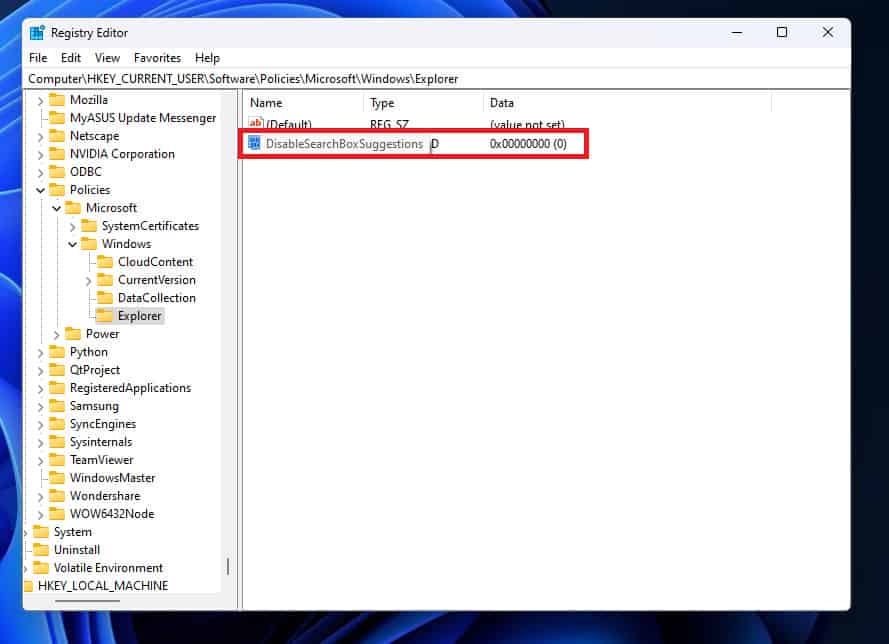Sort values by the Type column header
Viewport: 889px width, 644px height.
point(424,103)
